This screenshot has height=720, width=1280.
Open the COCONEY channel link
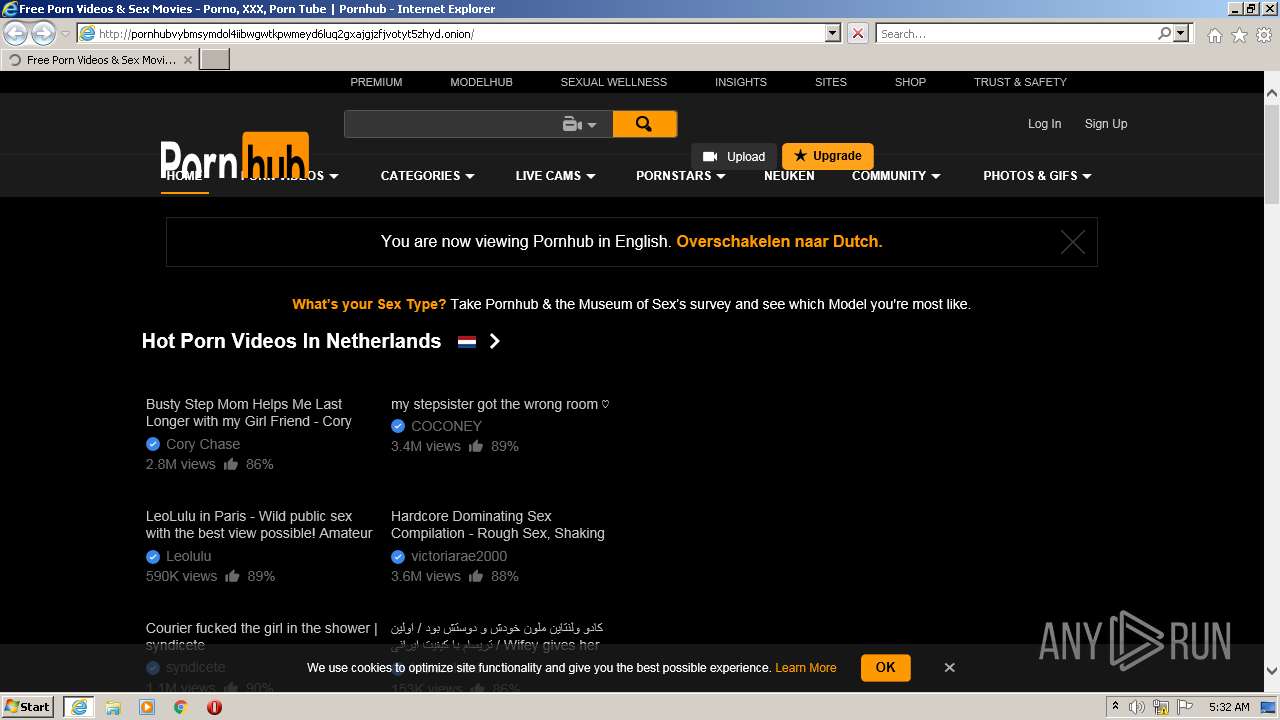point(446,426)
